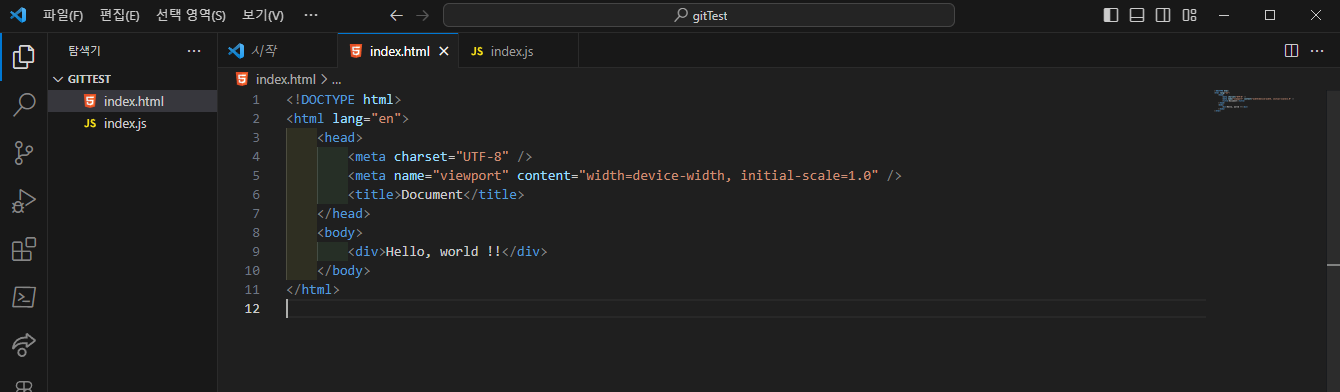Click the opening <body> tag
Screen dimensions: 1340x392
[x=340, y=232]
